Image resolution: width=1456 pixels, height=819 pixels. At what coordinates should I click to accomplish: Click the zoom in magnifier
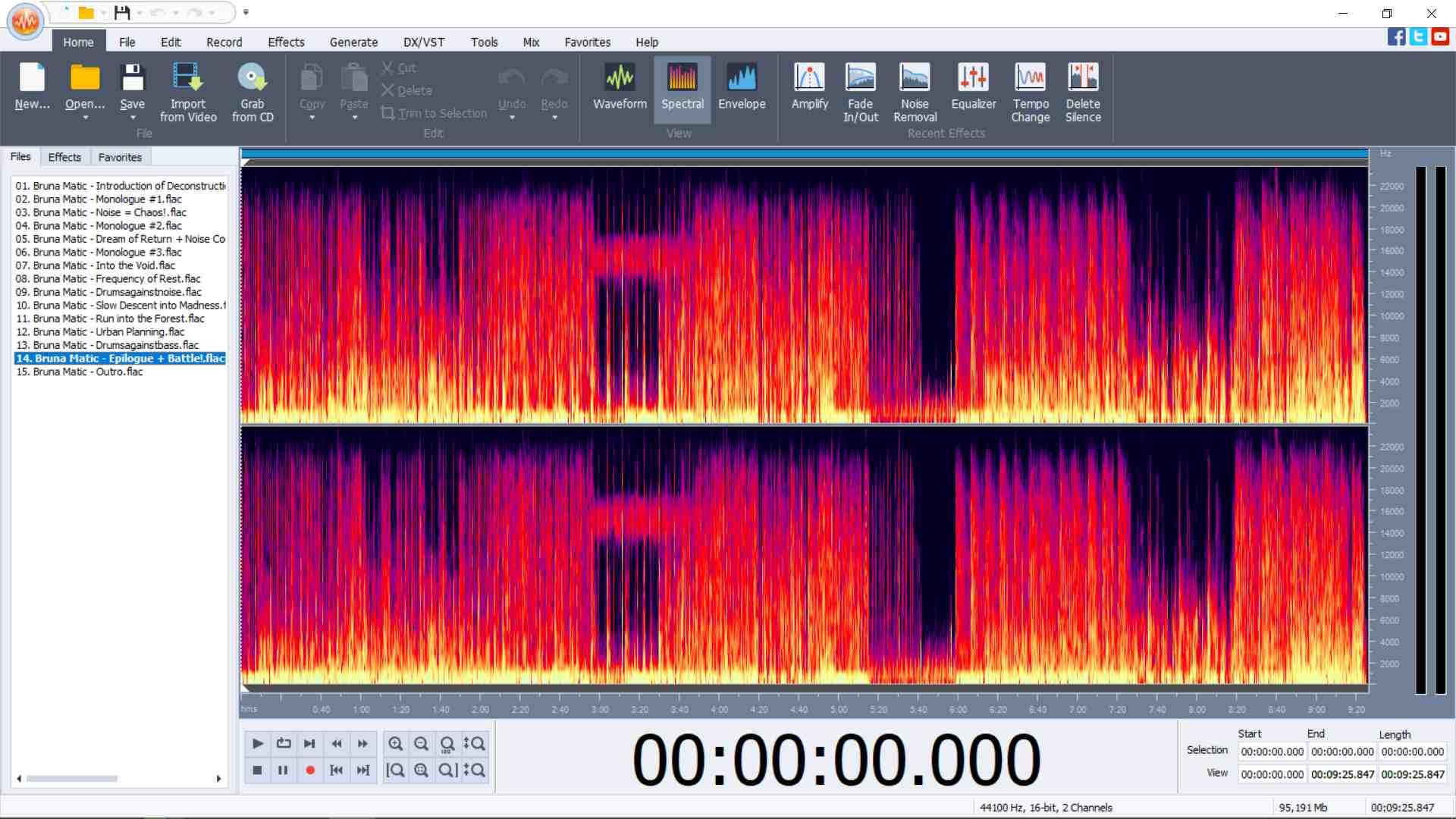pyautogui.click(x=395, y=744)
